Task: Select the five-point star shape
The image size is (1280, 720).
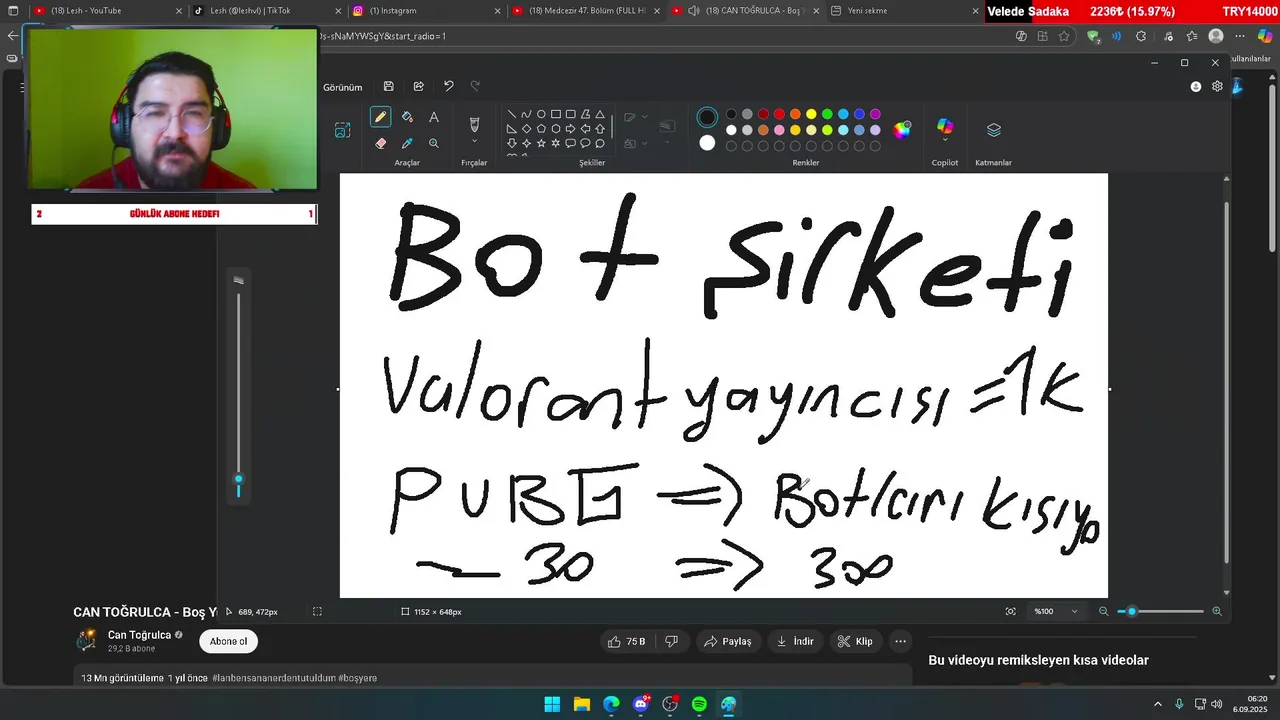Action: [541, 143]
